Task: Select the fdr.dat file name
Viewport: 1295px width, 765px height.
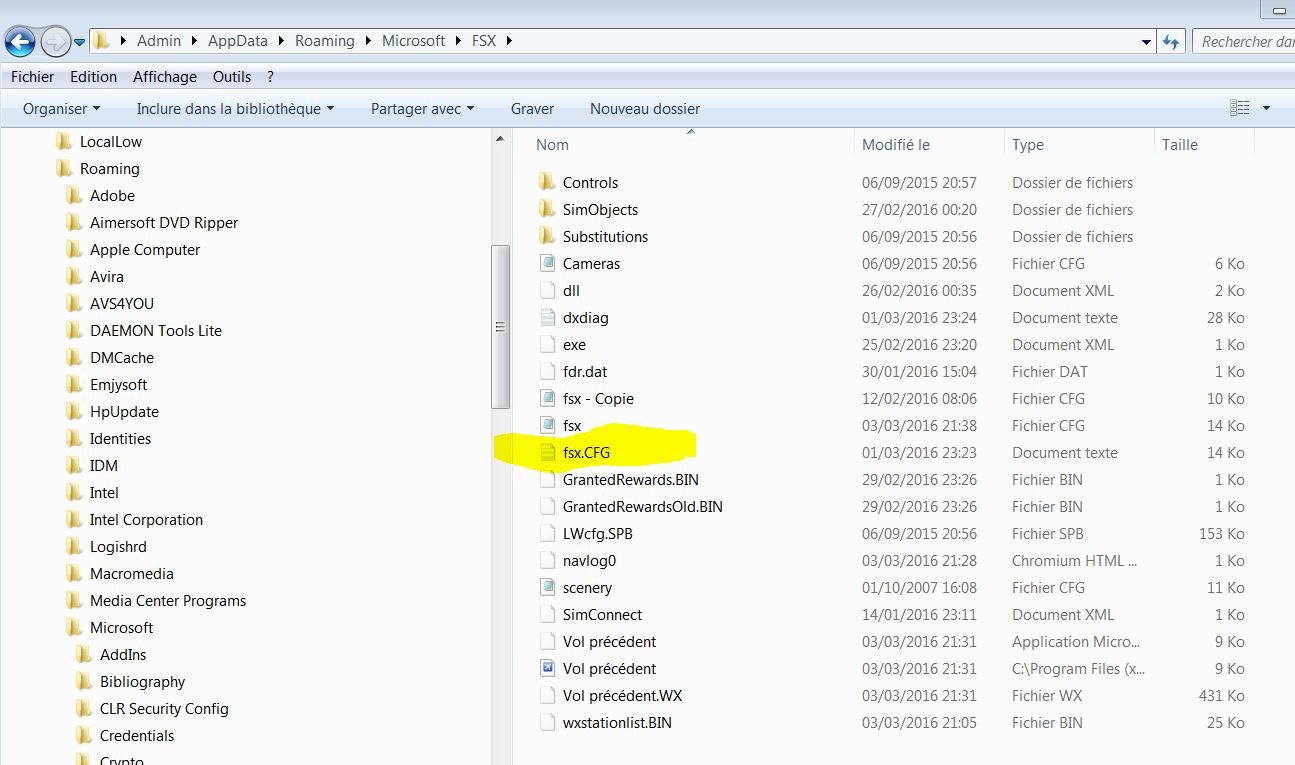Action: pyautogui.click(x=585, y=371)
